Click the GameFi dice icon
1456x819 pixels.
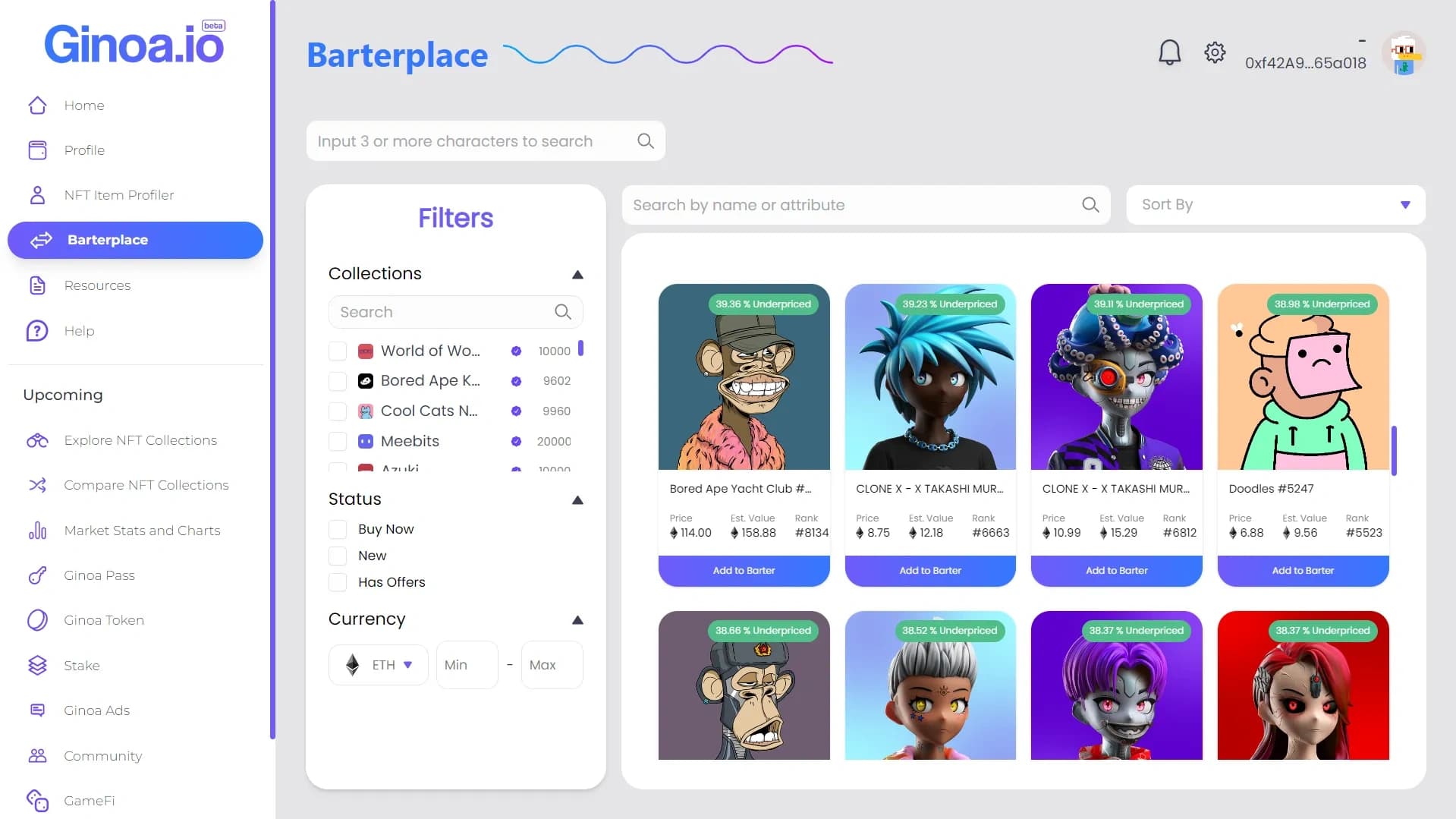tap(37, 801)
